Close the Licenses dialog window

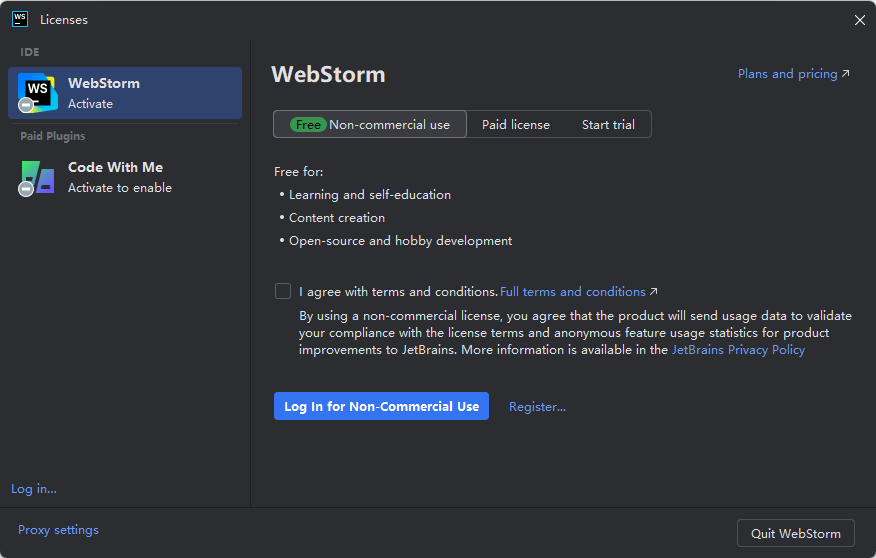click(x=860, y=20)
